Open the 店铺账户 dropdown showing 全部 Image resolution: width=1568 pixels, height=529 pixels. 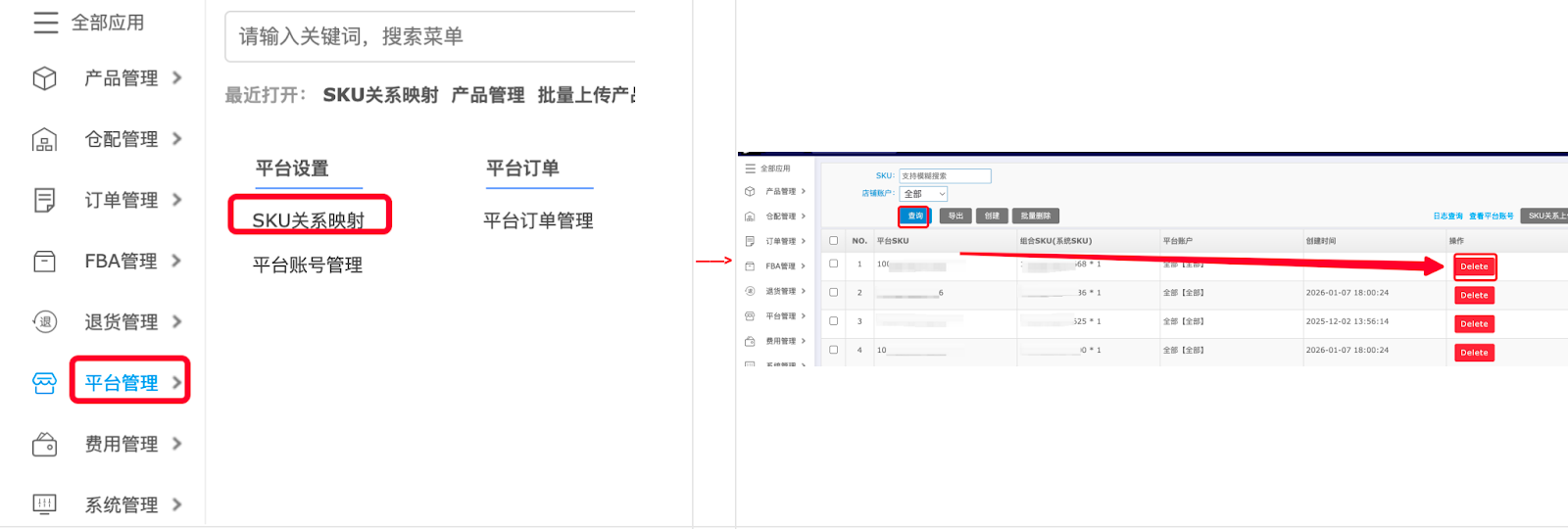pos(923,194)
